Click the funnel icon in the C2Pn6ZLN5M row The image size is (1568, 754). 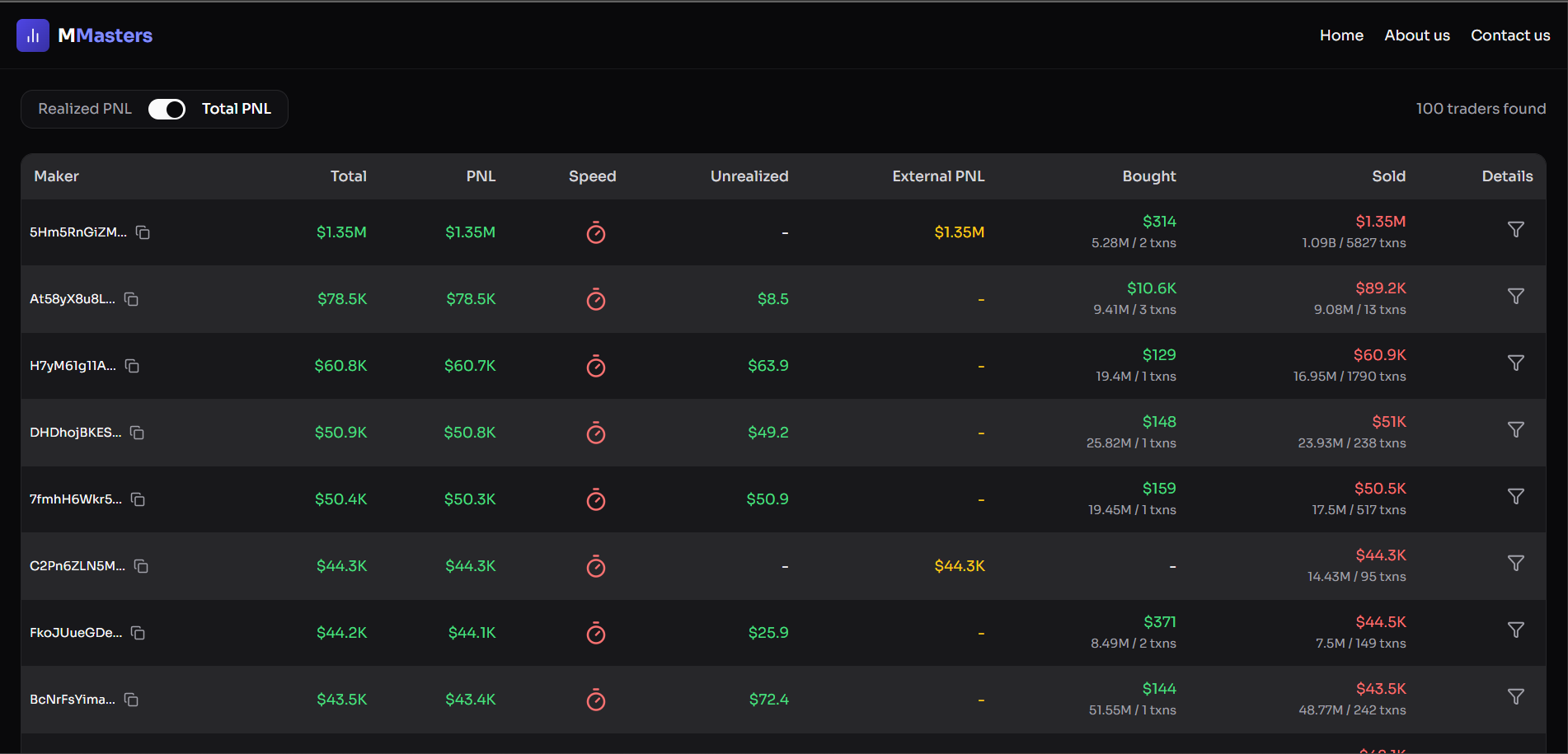[1516, 563]
